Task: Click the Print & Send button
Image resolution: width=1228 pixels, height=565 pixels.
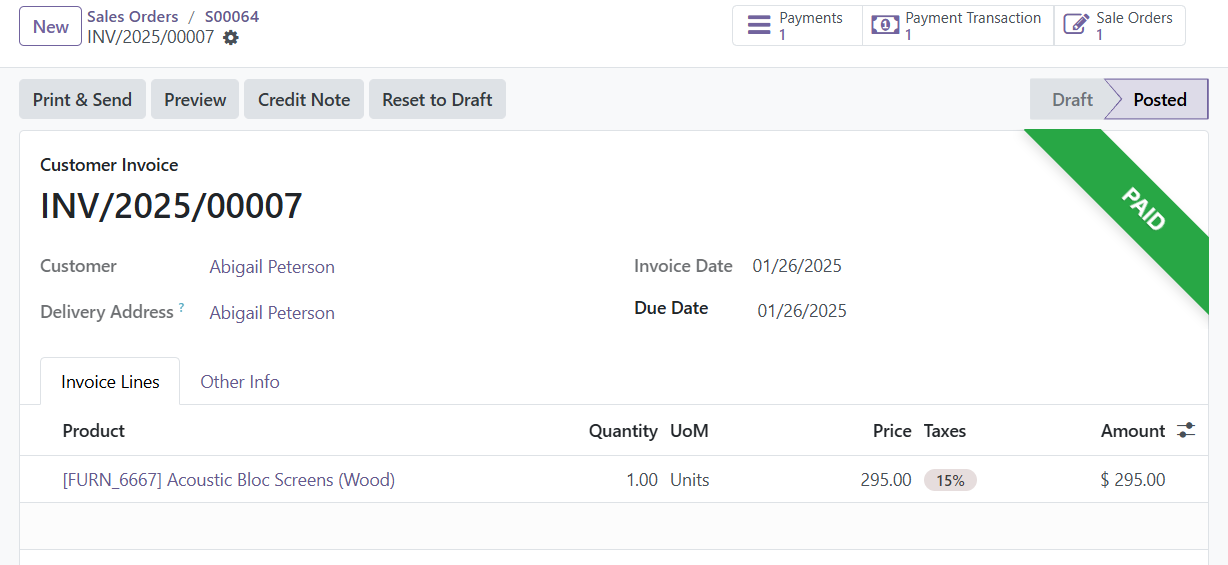Action: point(82,99)
